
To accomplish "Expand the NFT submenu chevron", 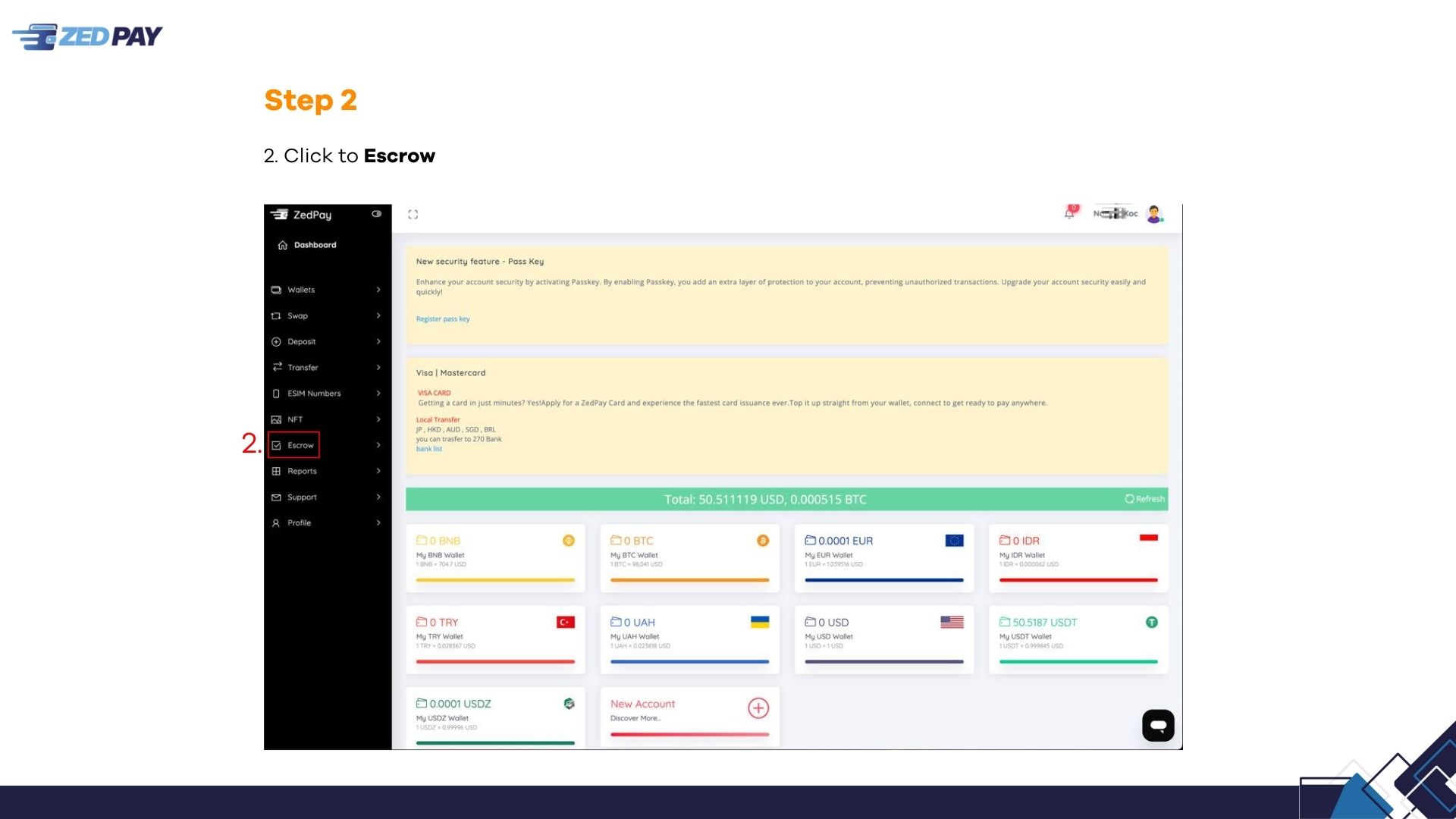I will click(378, 419).
